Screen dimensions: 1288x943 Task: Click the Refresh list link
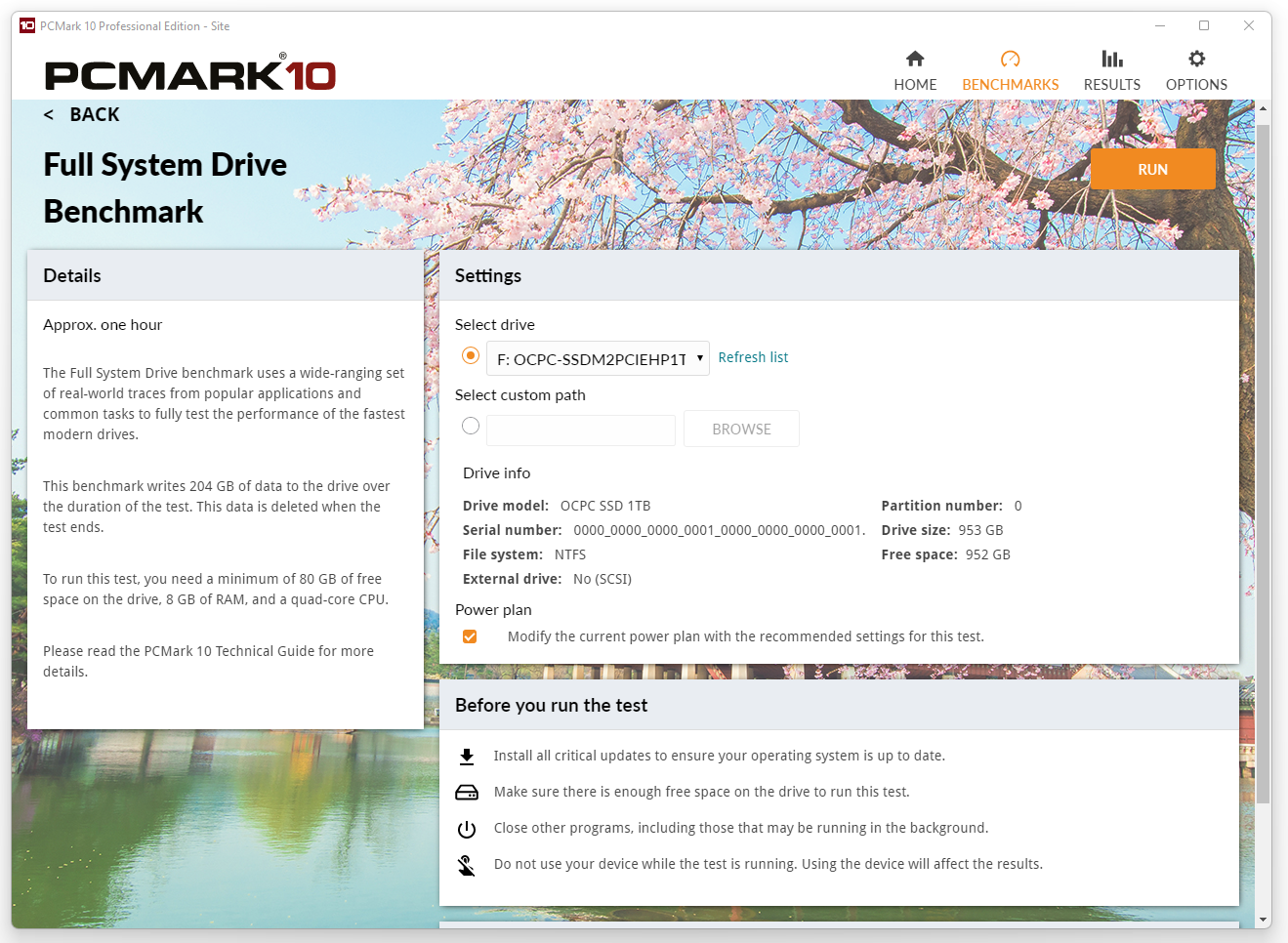pos(753,357)
